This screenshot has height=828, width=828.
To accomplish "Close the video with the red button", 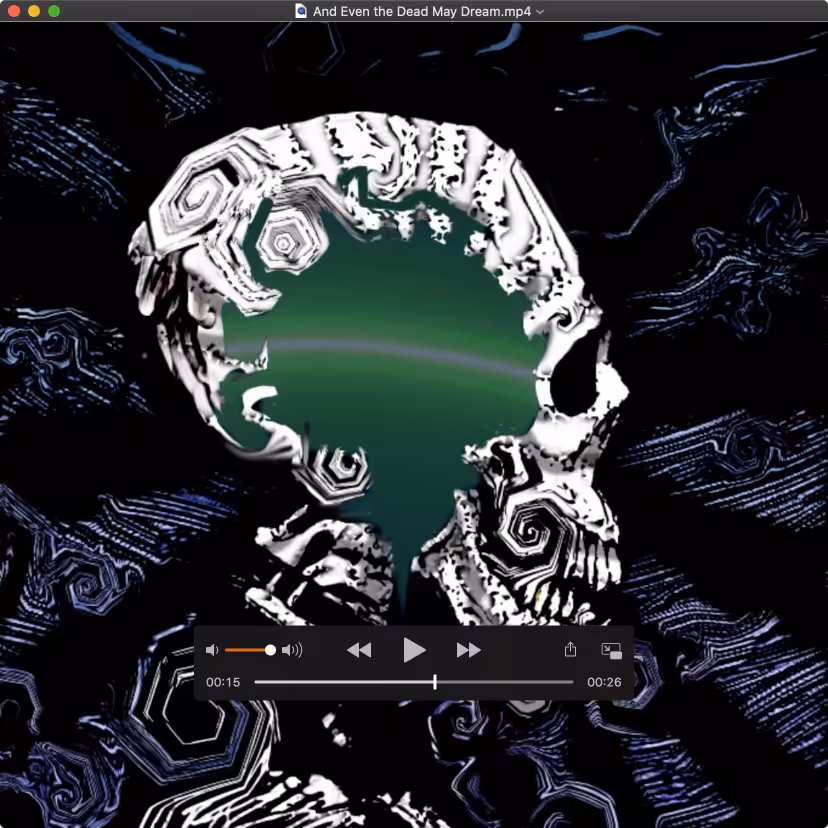I will 14,11.
